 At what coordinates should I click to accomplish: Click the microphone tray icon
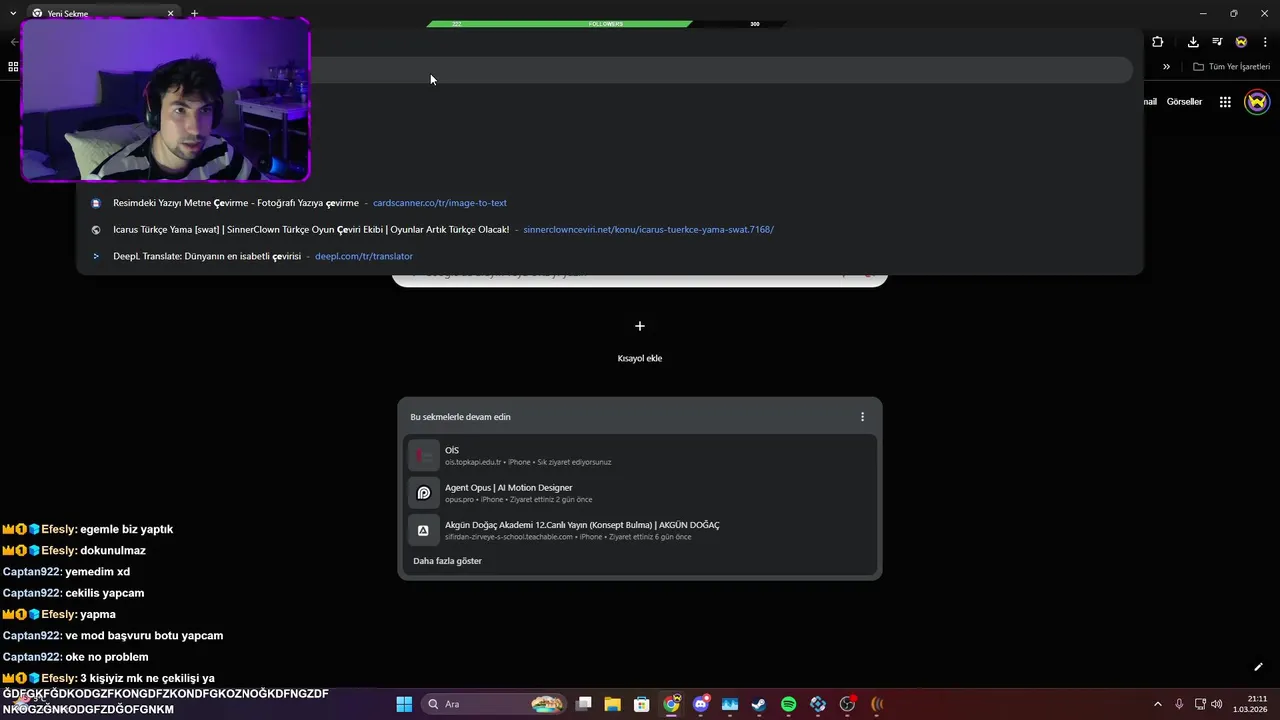[x=1180, y=704]
